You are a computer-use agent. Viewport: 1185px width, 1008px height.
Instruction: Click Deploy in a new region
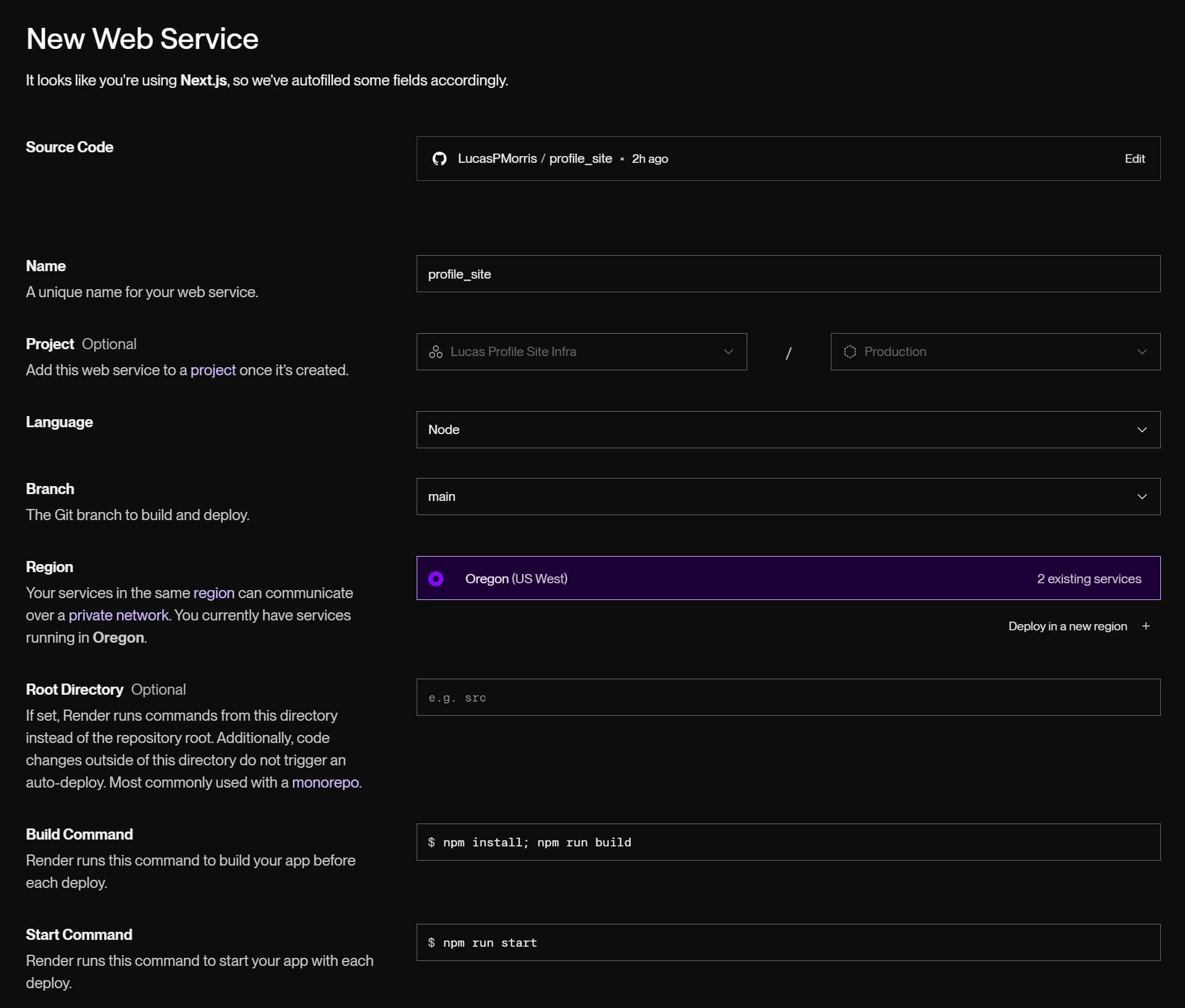click(1067, 626)
